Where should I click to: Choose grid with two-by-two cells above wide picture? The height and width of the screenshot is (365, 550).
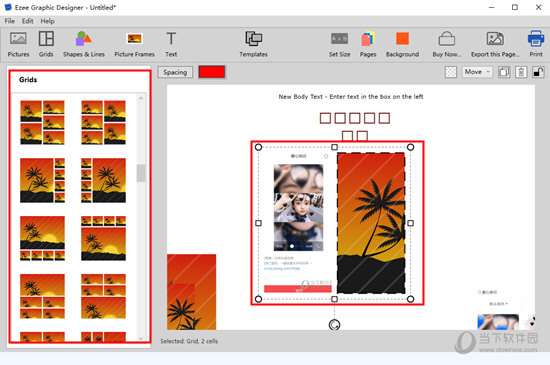[103, 296]
